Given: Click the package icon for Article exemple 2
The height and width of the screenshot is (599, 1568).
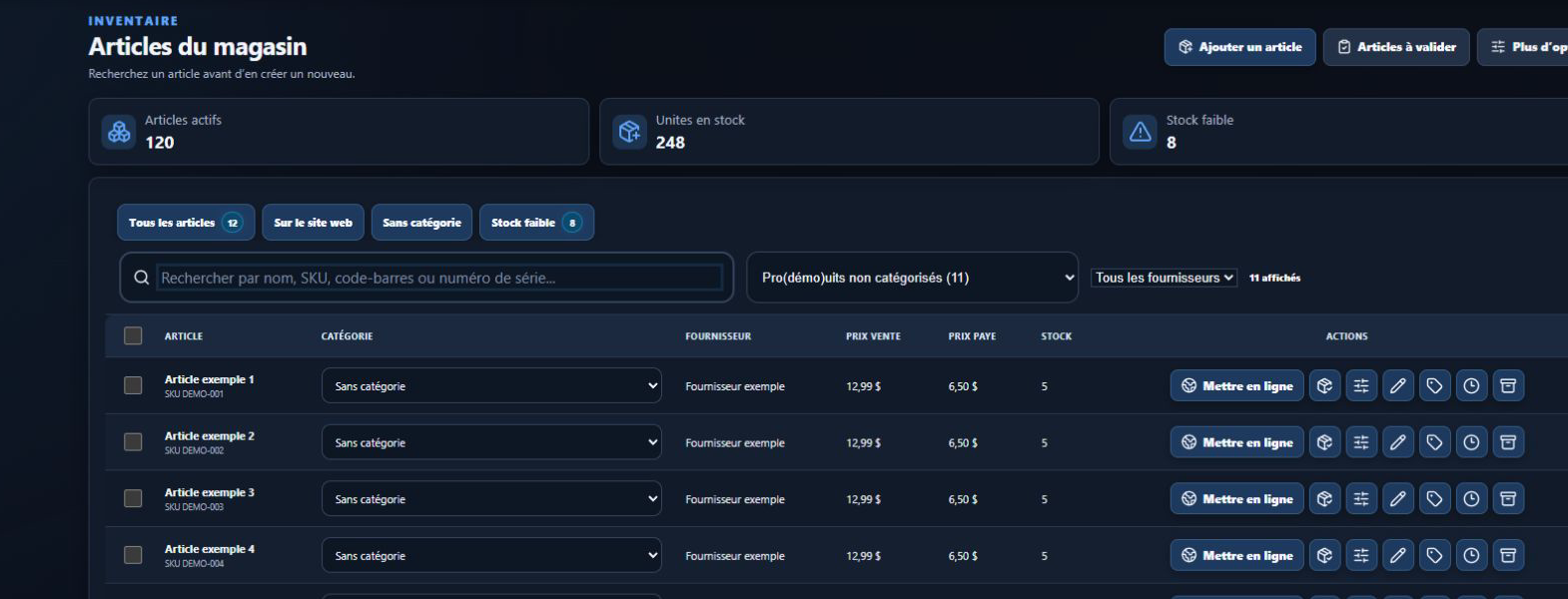Looking at the screenshot, I should 1324,442.
